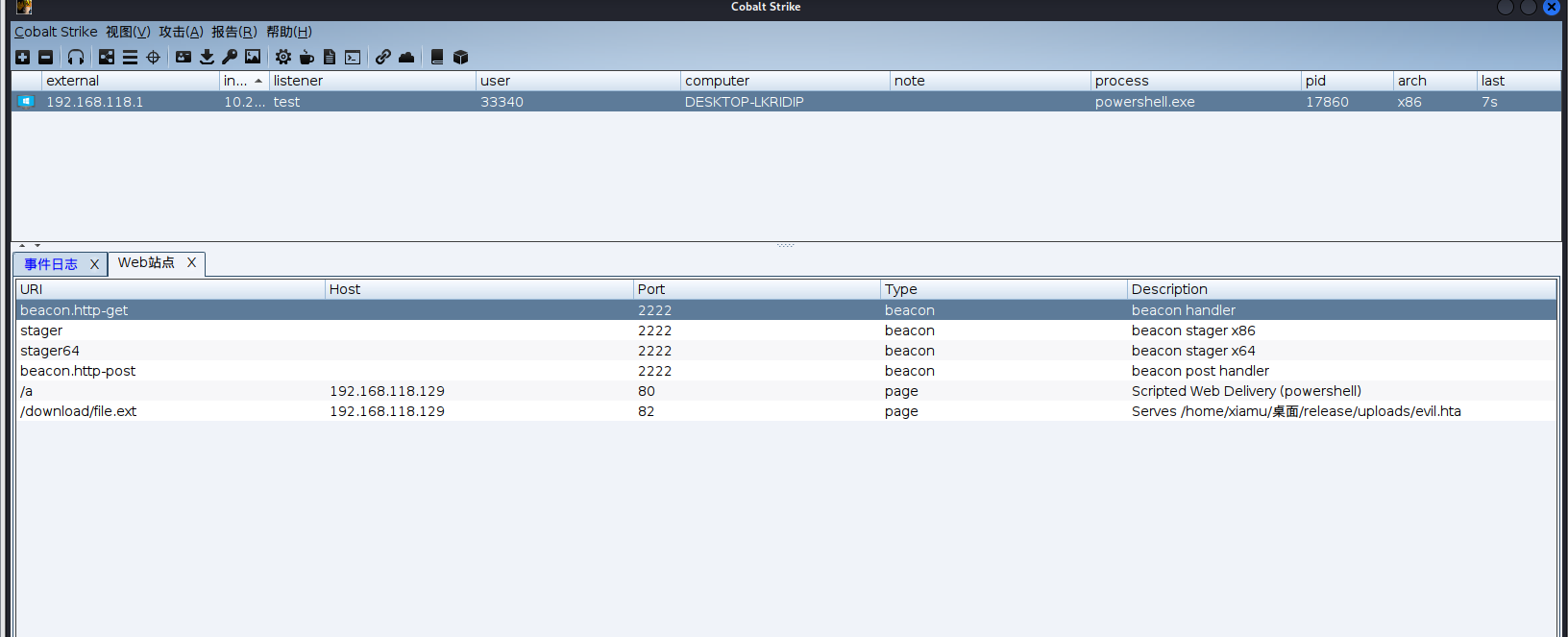Click pid value 17860

pos(1327,102)
